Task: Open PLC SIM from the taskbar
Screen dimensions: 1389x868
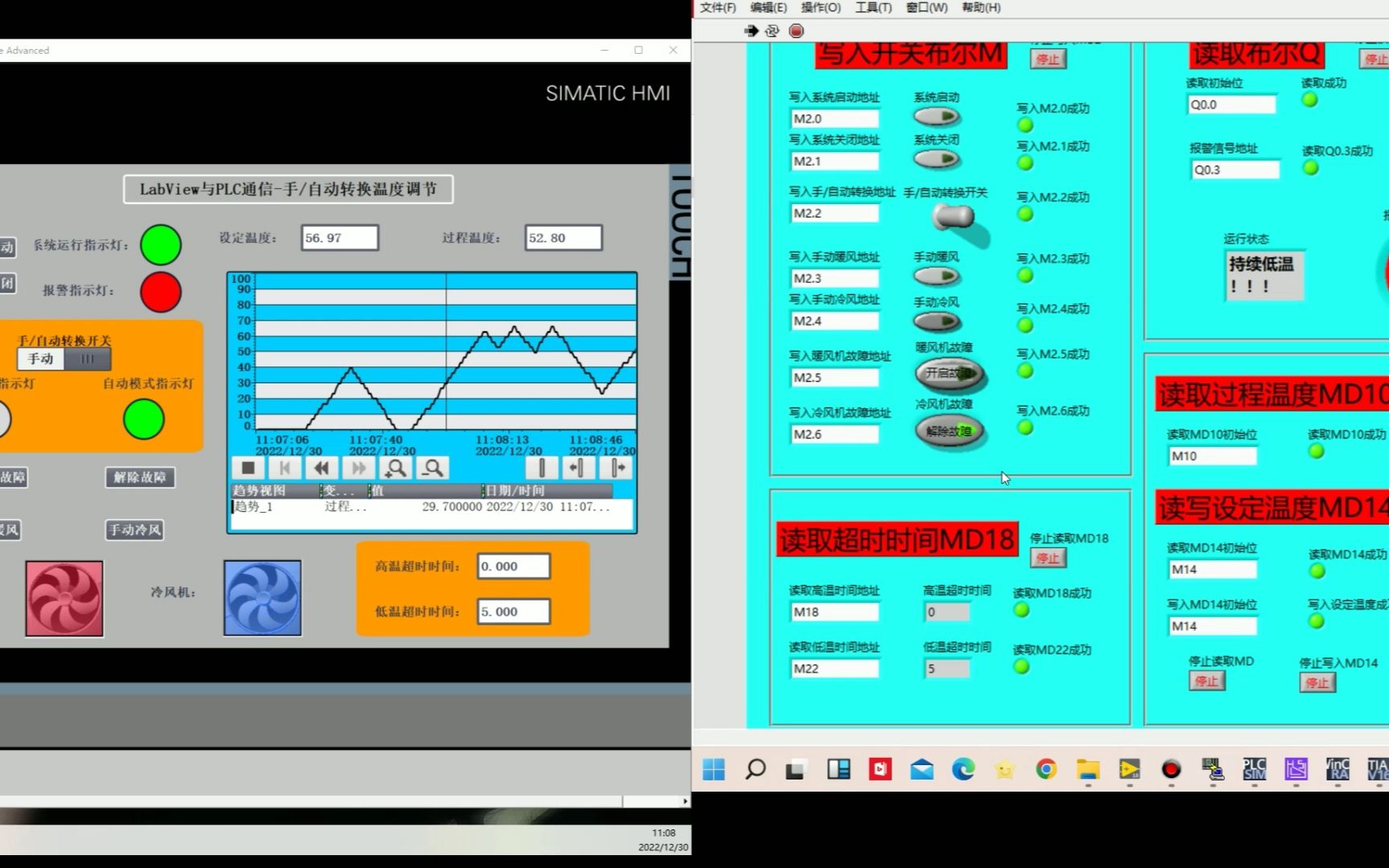Action: tap(1254, 770)
